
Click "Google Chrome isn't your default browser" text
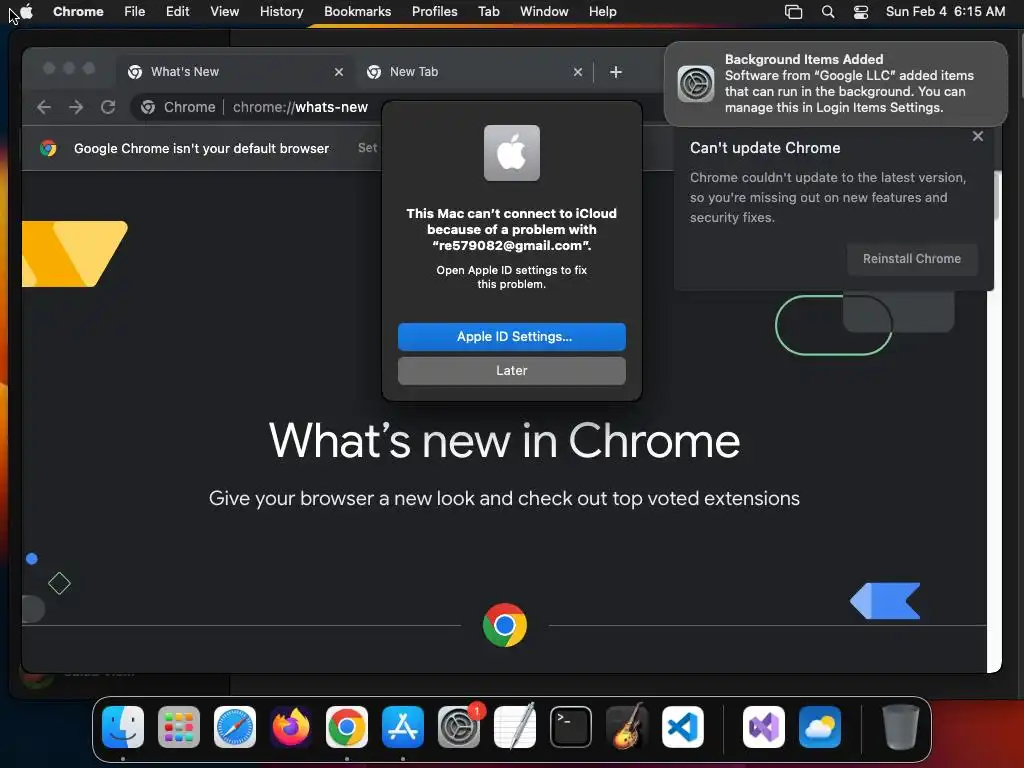(201, 148)
